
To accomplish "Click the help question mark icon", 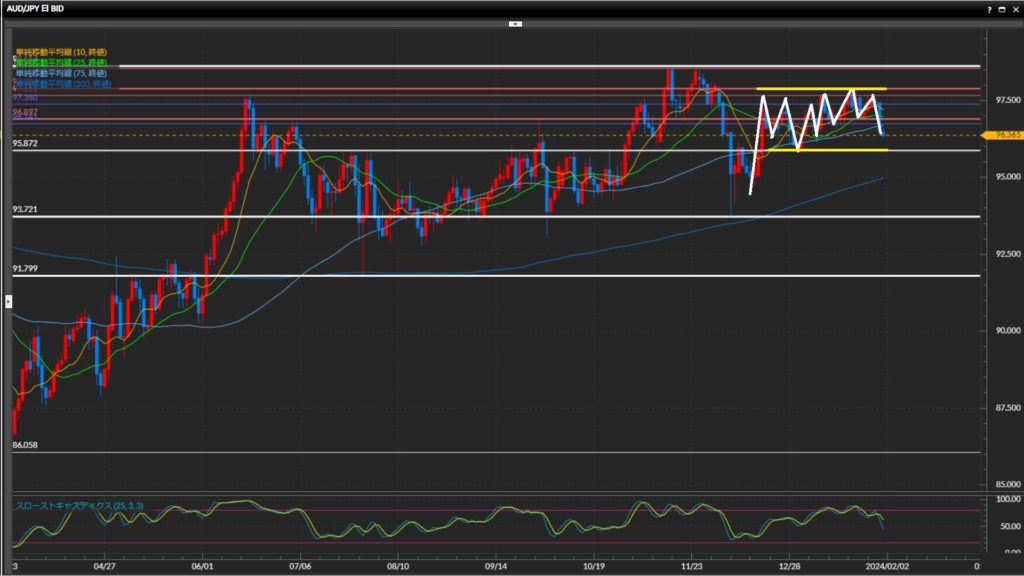I will [x=989, y=8].
